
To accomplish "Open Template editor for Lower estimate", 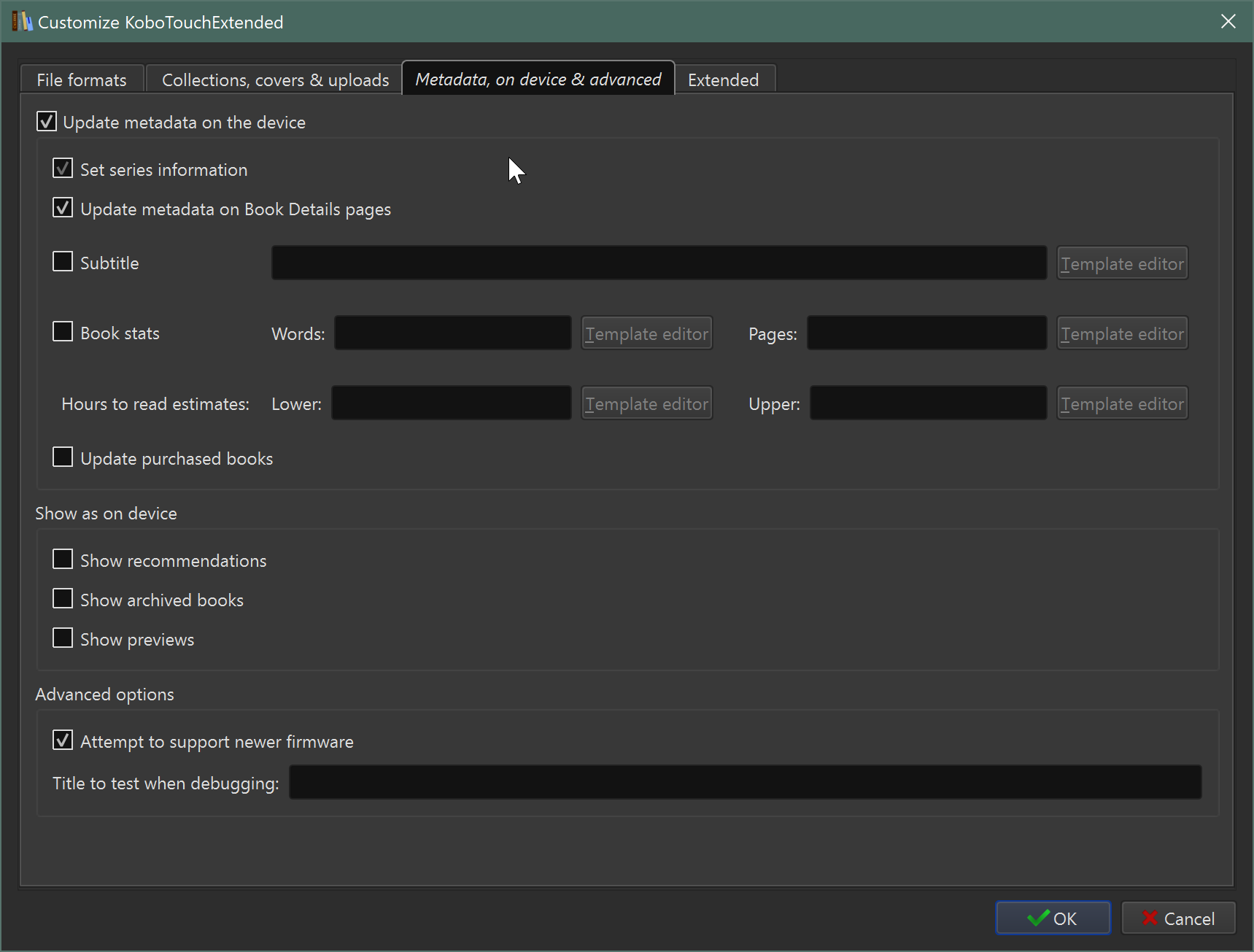I will tap(646, 403).
